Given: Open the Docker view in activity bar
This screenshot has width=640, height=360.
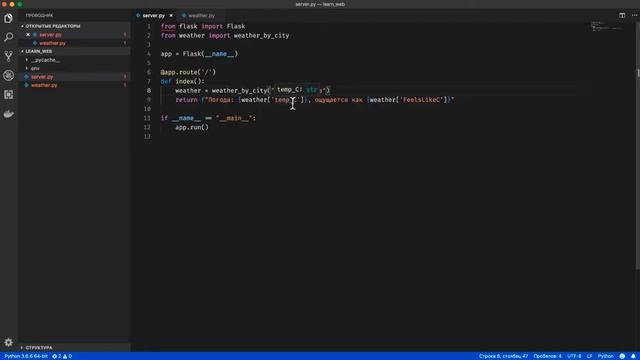Looking at the screenshot, I should (8, 114).
